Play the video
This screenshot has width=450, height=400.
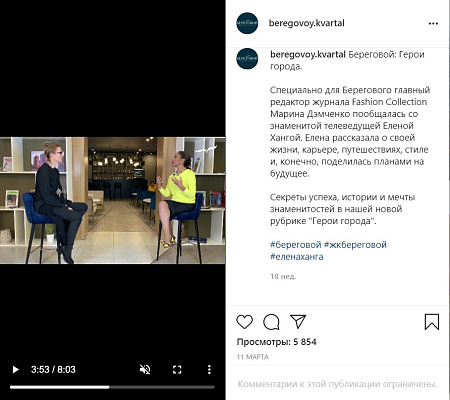click(15, 369)
